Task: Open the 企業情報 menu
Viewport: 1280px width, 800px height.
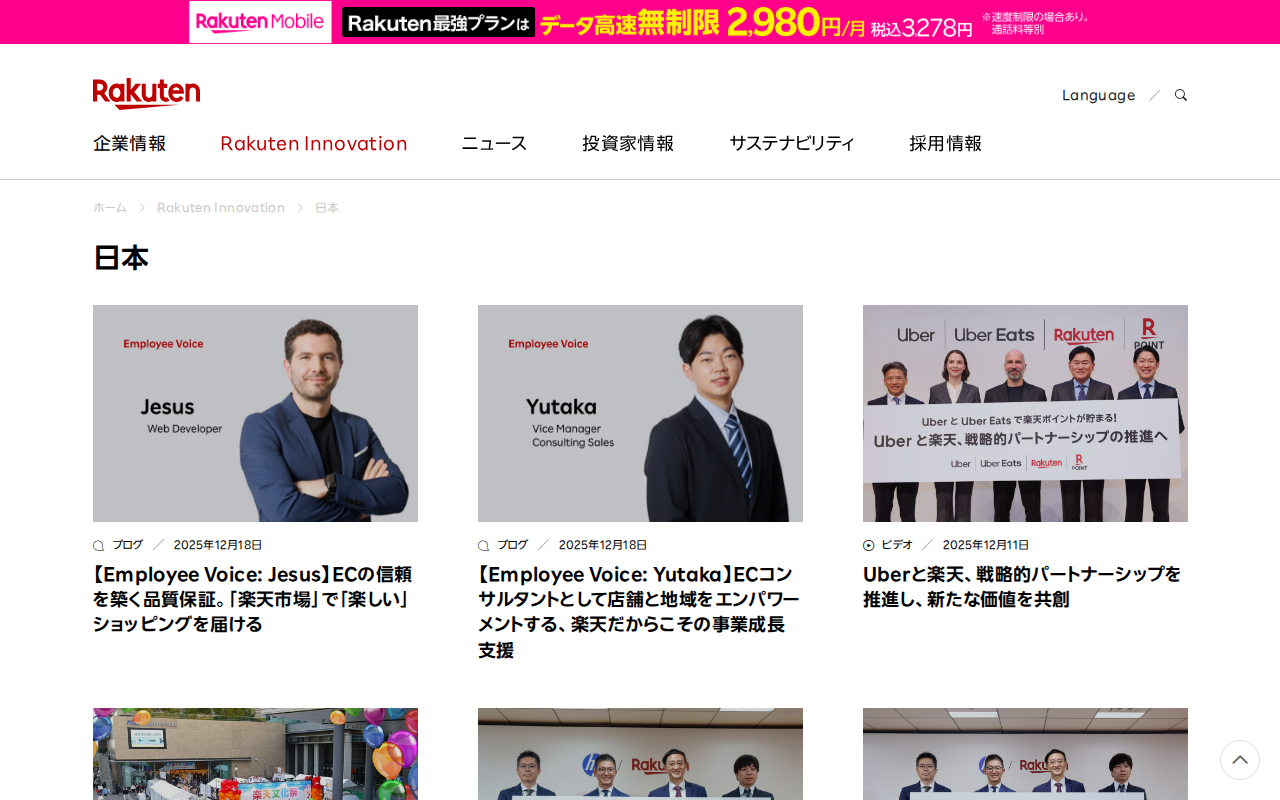Action: [130, 143]
